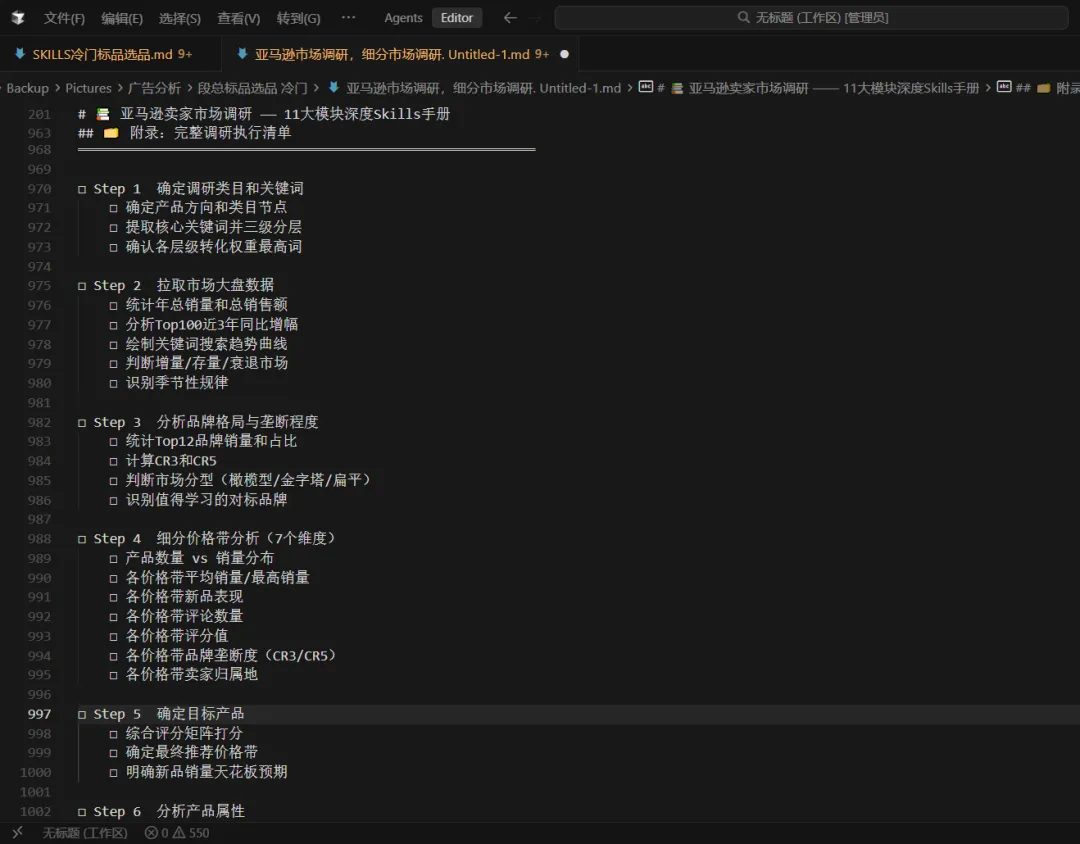Click the unsaved dot on Untitled-1.md tab
1080x844 pixels.
(564, 54)
